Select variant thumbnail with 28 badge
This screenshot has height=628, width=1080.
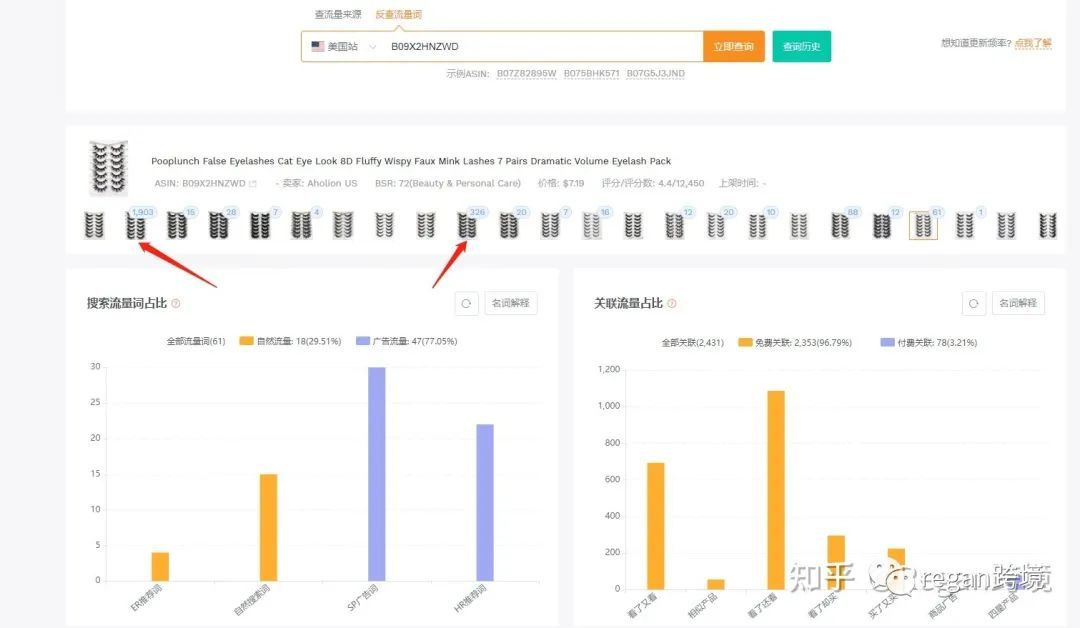(218, 225)
